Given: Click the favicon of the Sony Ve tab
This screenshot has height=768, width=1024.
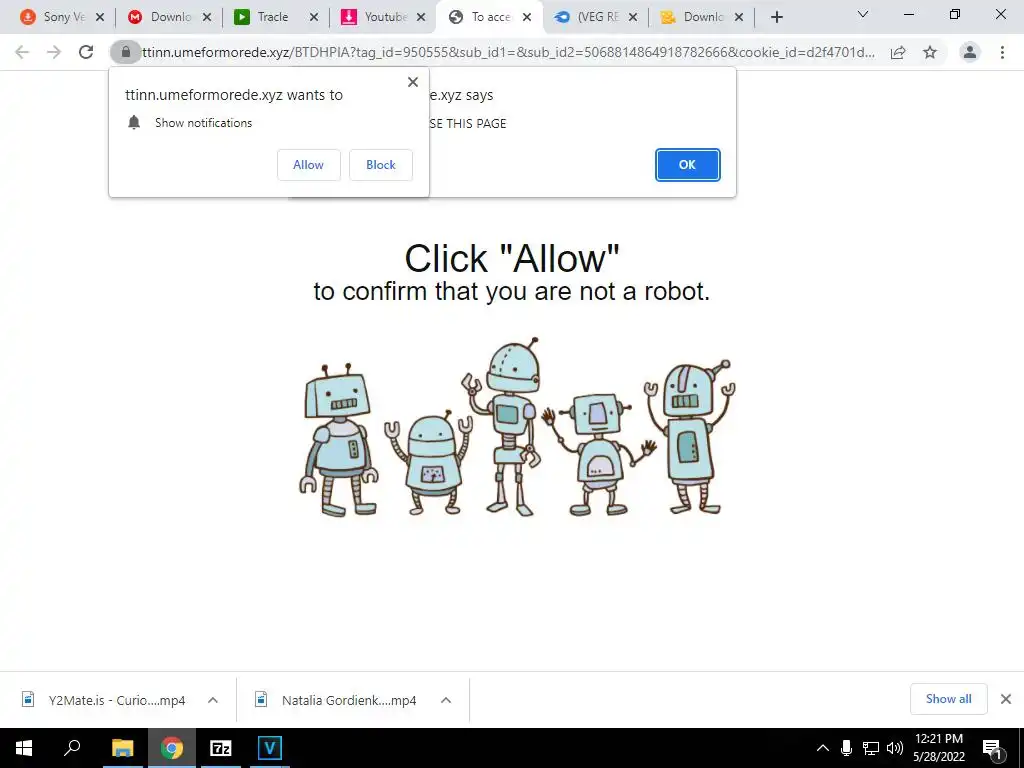Looking at the screenshot, I should pos(28,17).
